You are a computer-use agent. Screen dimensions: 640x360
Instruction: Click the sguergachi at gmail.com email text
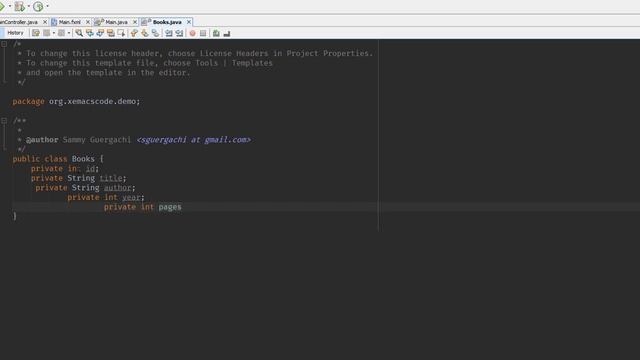tap(193, 140)
